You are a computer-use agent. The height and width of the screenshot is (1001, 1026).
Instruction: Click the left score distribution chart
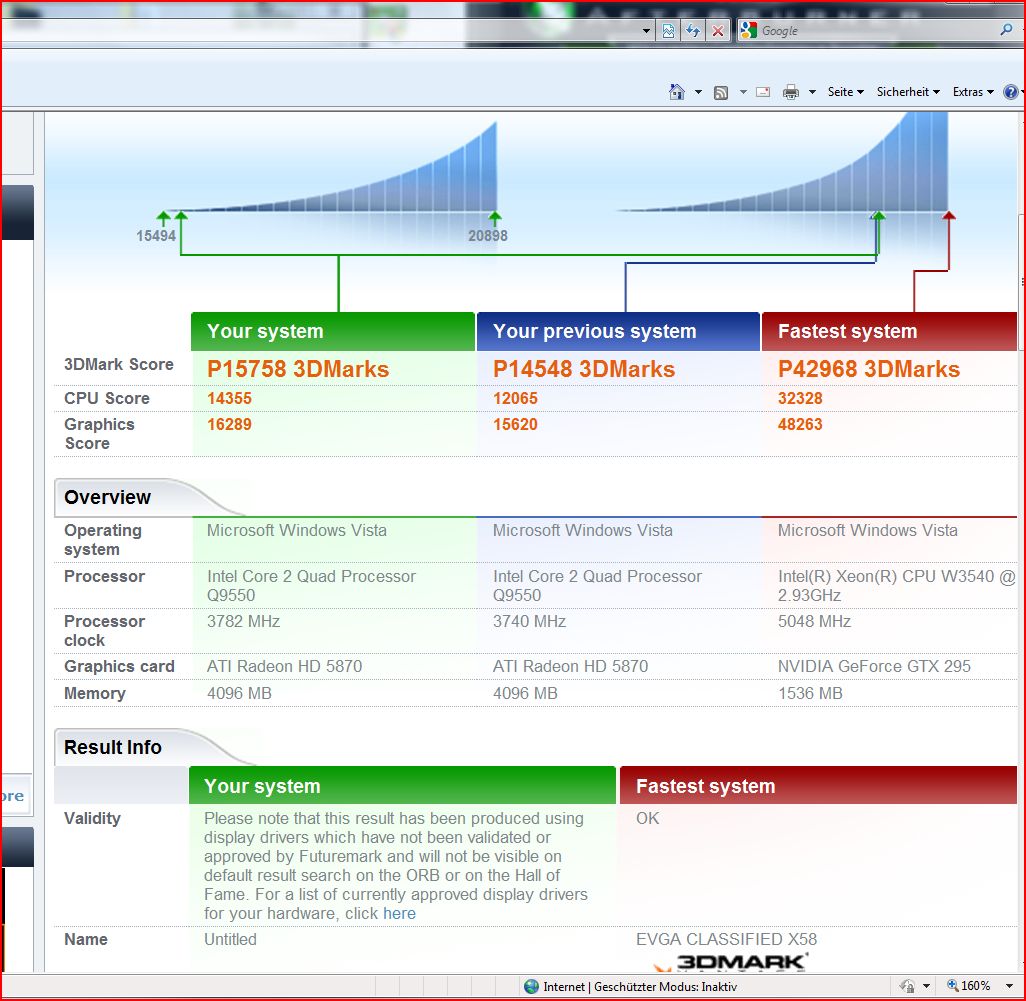[x=334, y=169]
